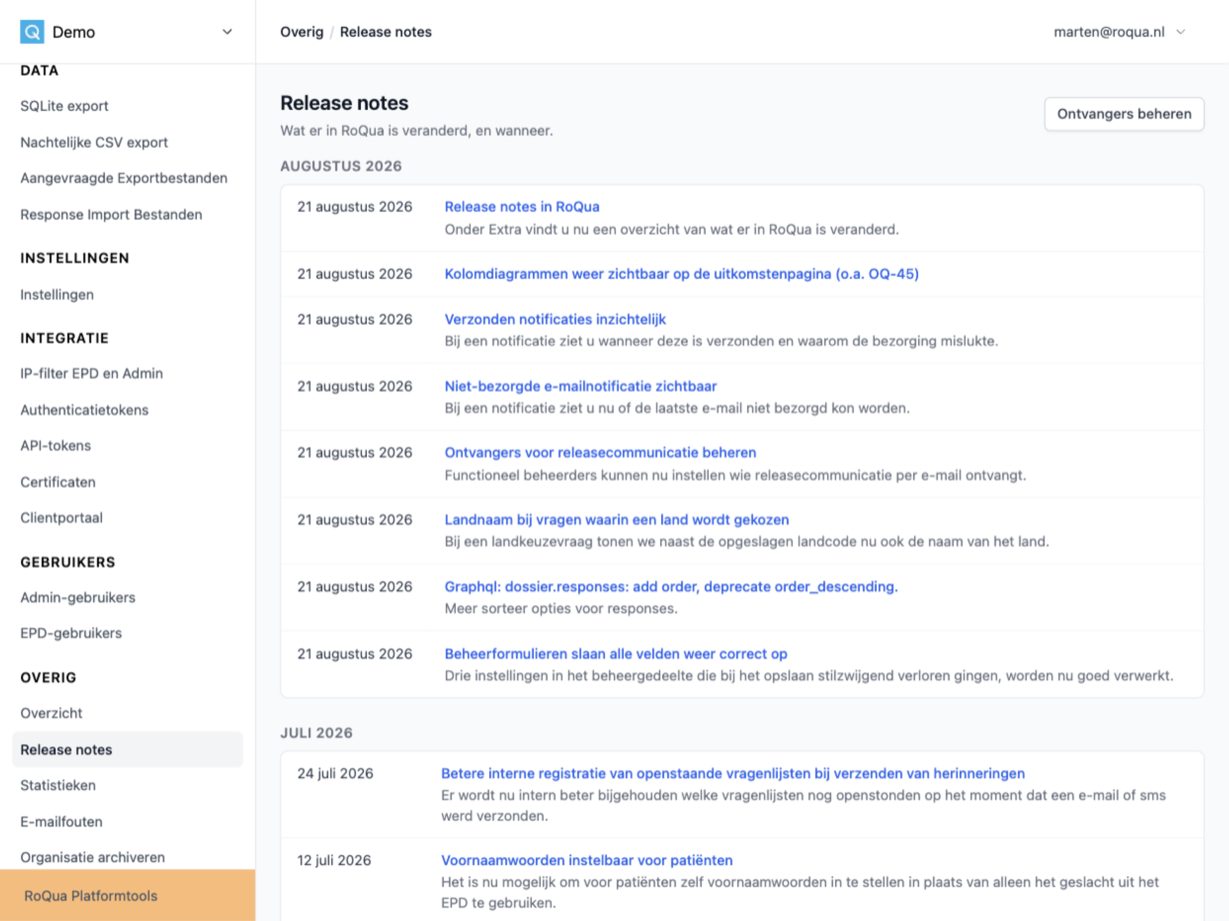Image resolution: width=1229 pixels, height=921 pixels.
Task: Open Overzicht in the sidebar
Action: (x=51, y=713)
